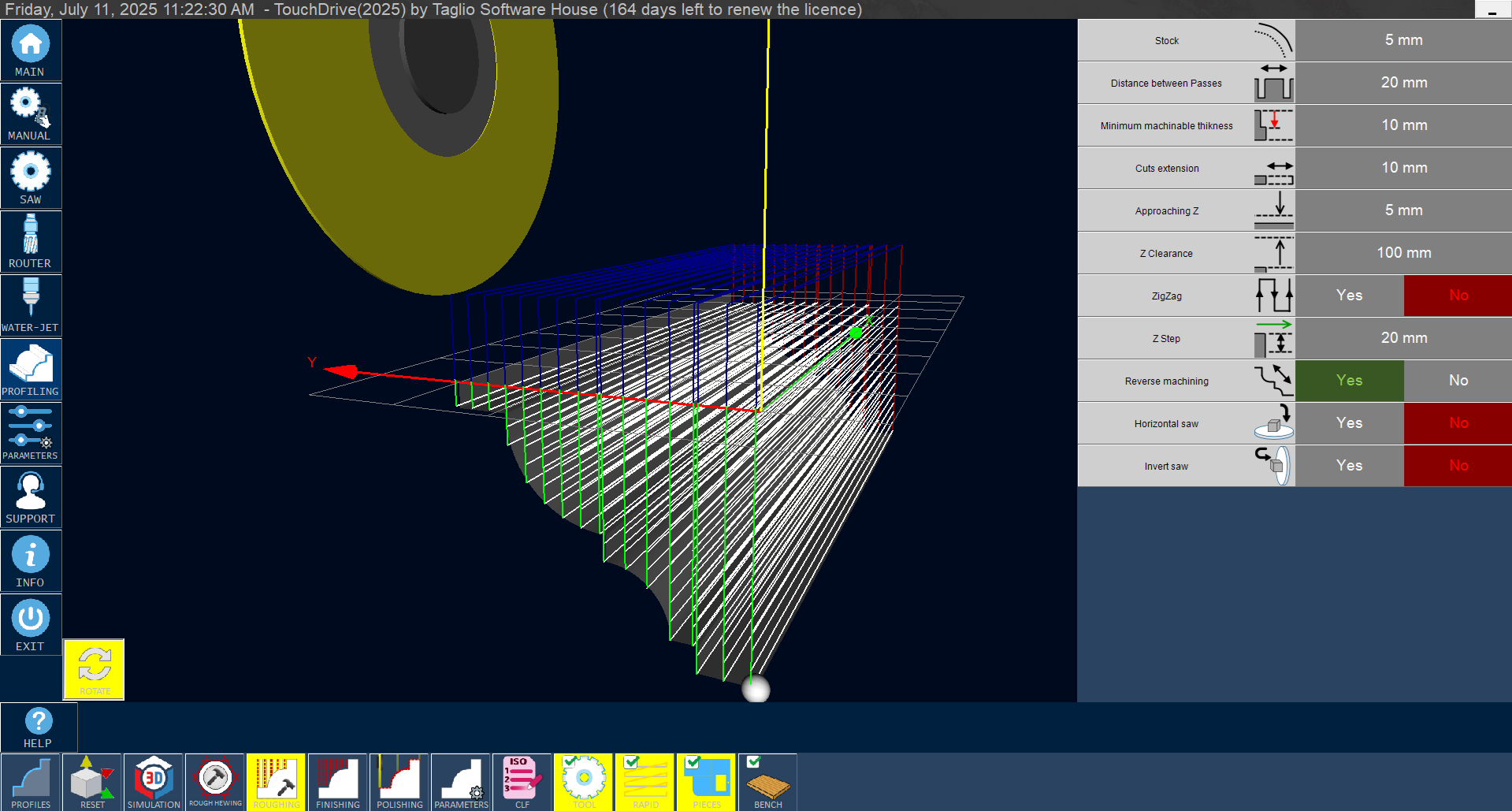
Task: Click the Reset view icon
Action: pos(92,782)
